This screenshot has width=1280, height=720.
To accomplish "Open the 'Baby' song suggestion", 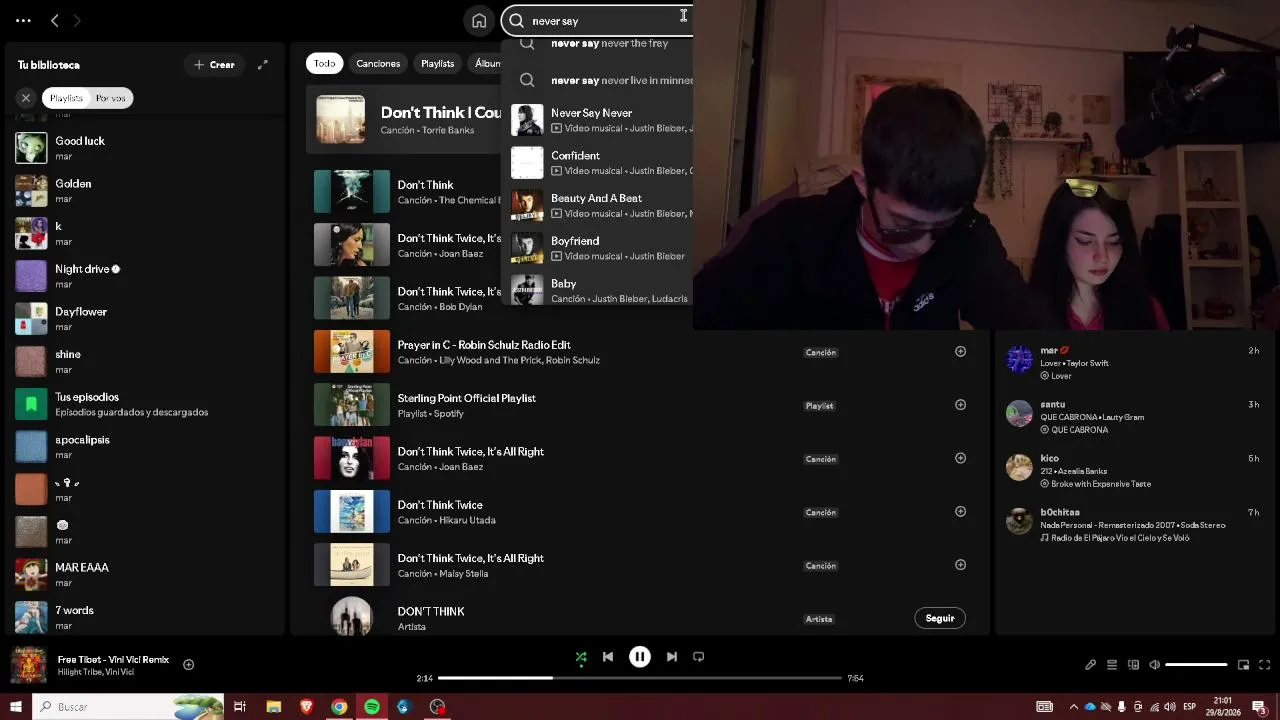I will 600,290.
